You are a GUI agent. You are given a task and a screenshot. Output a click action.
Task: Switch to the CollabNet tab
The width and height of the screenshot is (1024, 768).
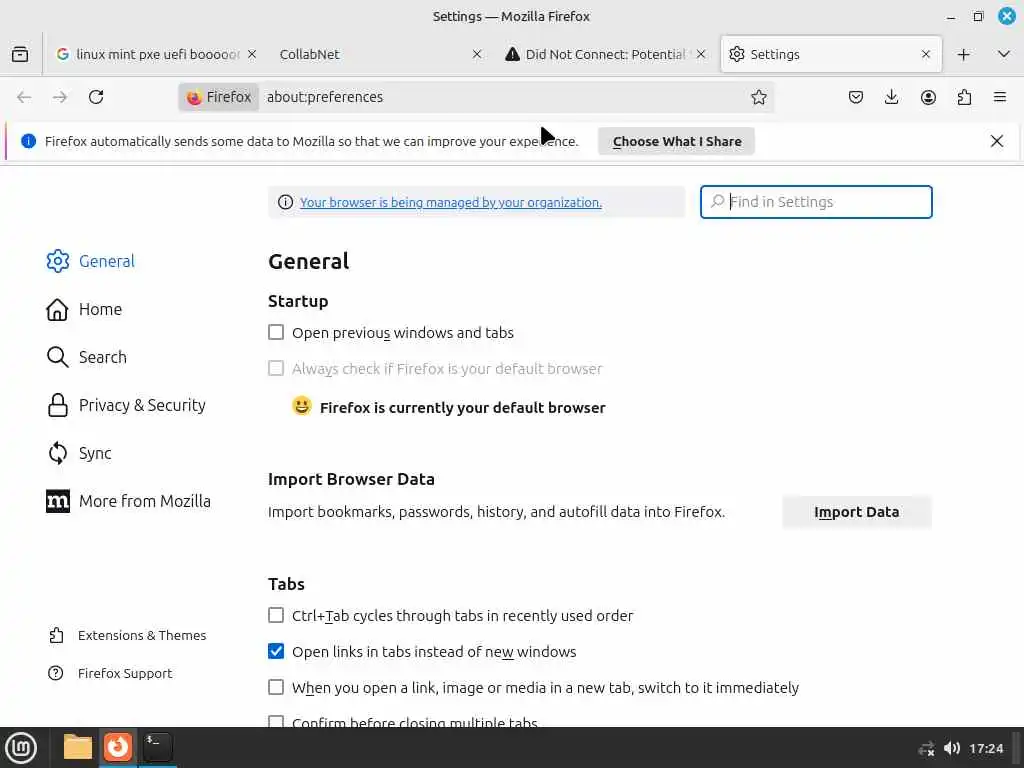370,54
